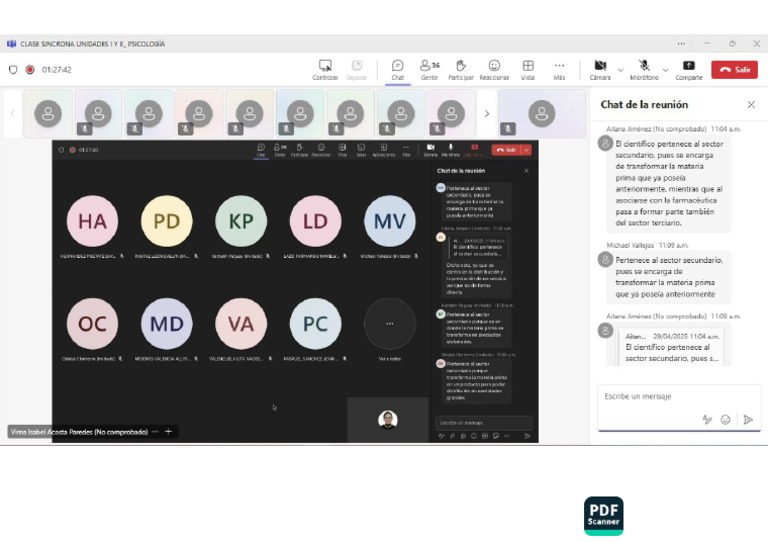Open the Más options menu
The height and width of the screenshot is (543, 768).
[x=559, y=70]
